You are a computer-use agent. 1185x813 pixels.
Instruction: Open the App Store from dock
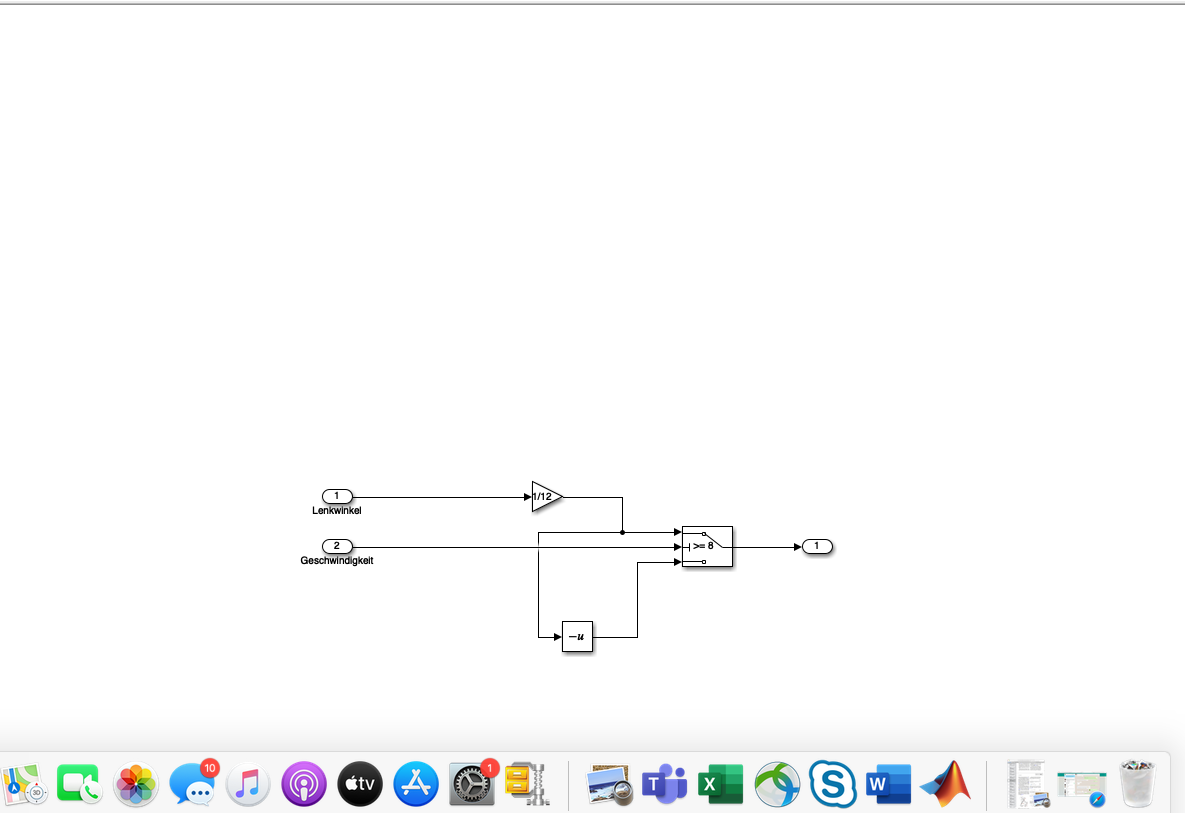(x=416, y=784)
